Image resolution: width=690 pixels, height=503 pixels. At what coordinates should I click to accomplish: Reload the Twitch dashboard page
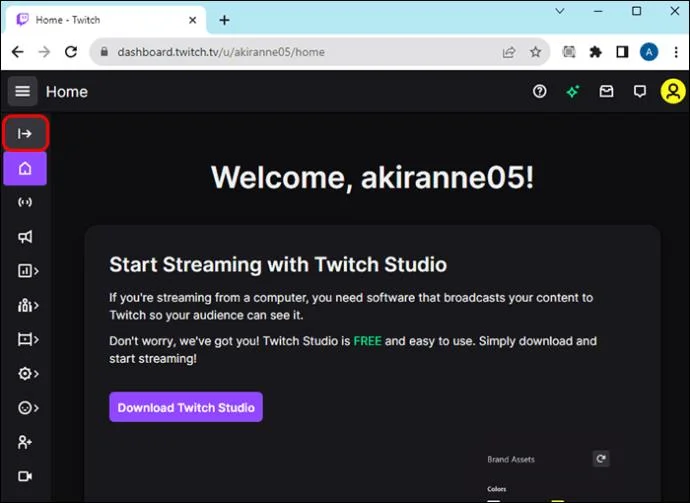[x=71, y=52]
